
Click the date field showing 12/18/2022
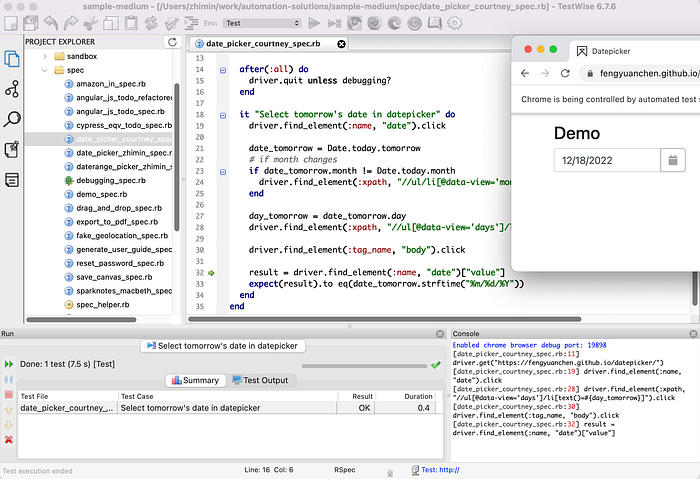(607, 160)
